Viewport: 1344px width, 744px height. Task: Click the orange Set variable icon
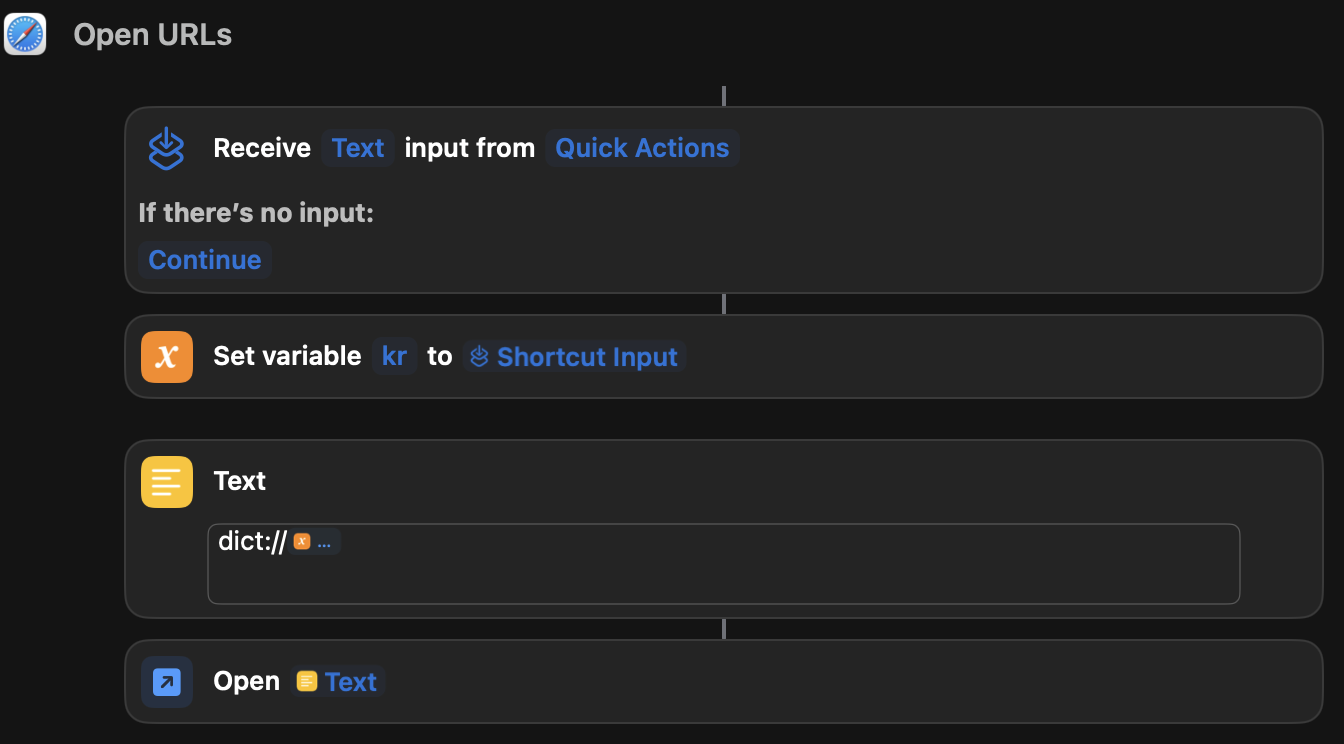click(x=167, y=357)
